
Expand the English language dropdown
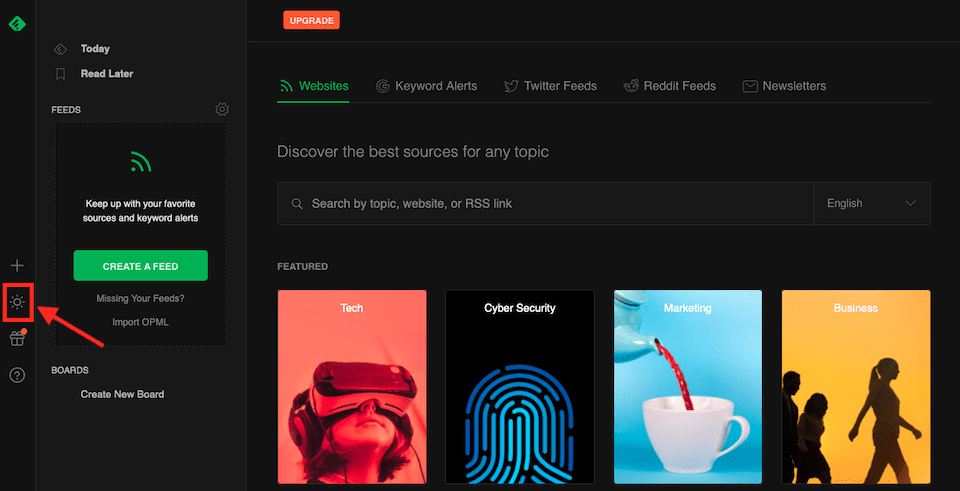(x=871, y=203)
